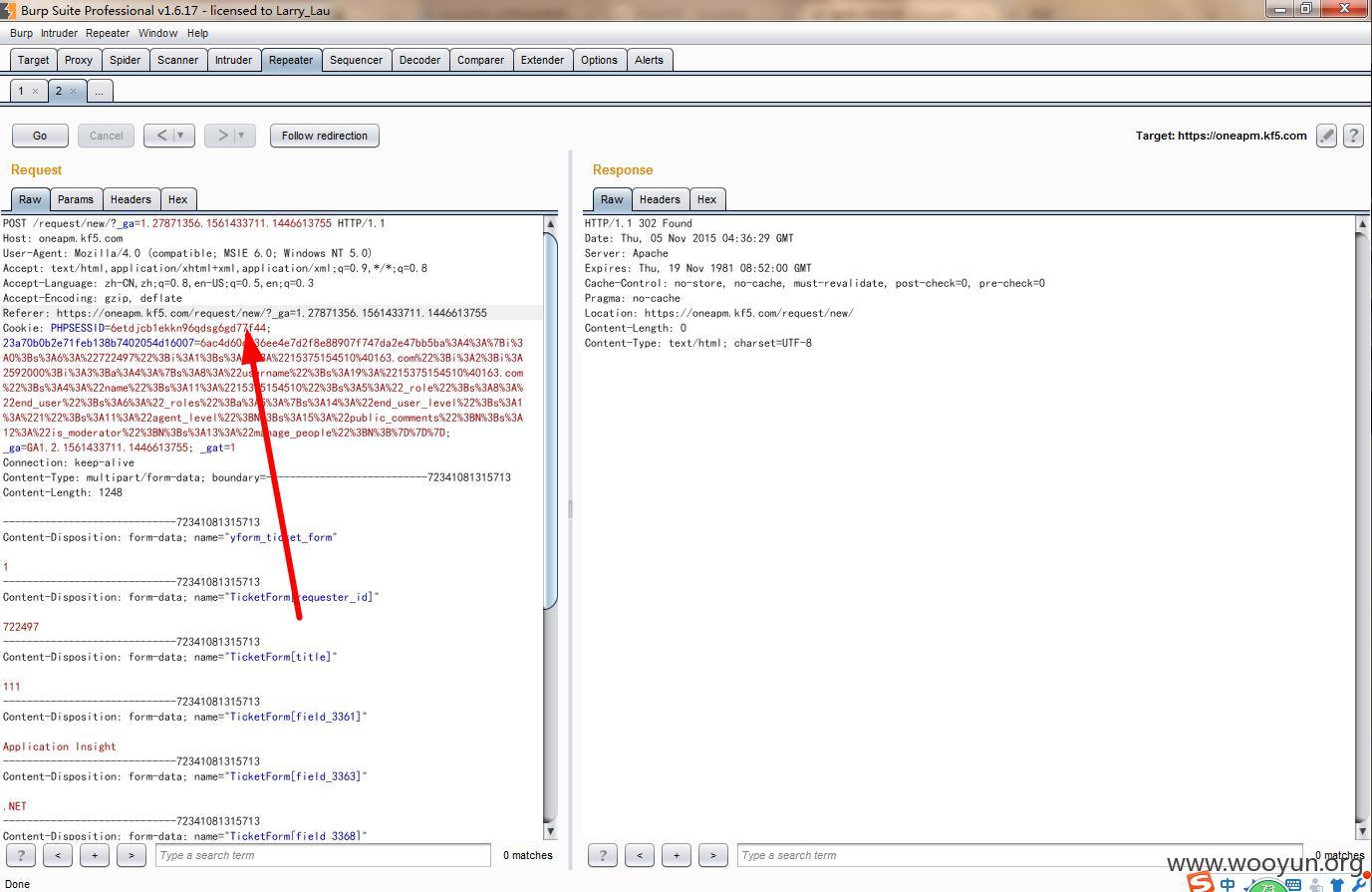
Task: Click the pencil edit target icon
Action: click(1326, 136)
